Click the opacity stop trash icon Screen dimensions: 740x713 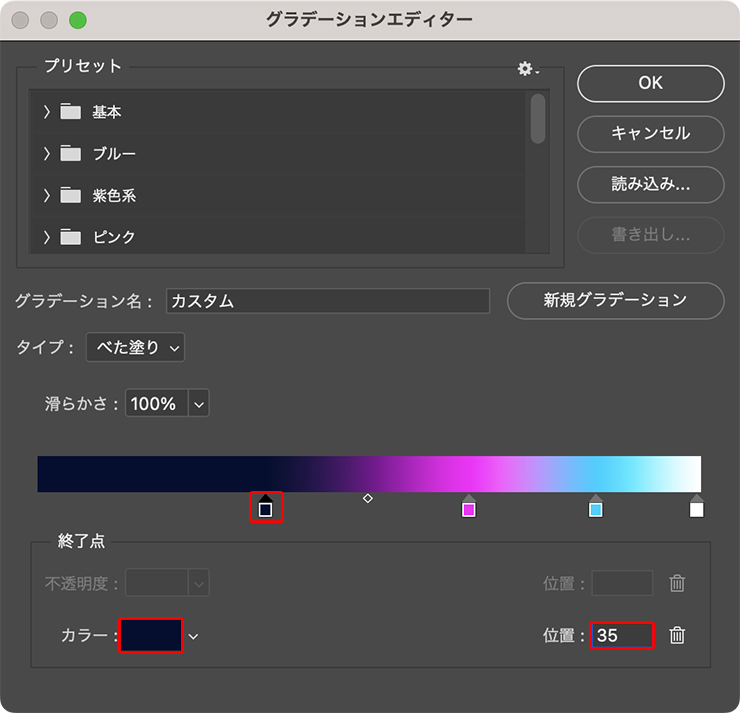tap(677, 583)
